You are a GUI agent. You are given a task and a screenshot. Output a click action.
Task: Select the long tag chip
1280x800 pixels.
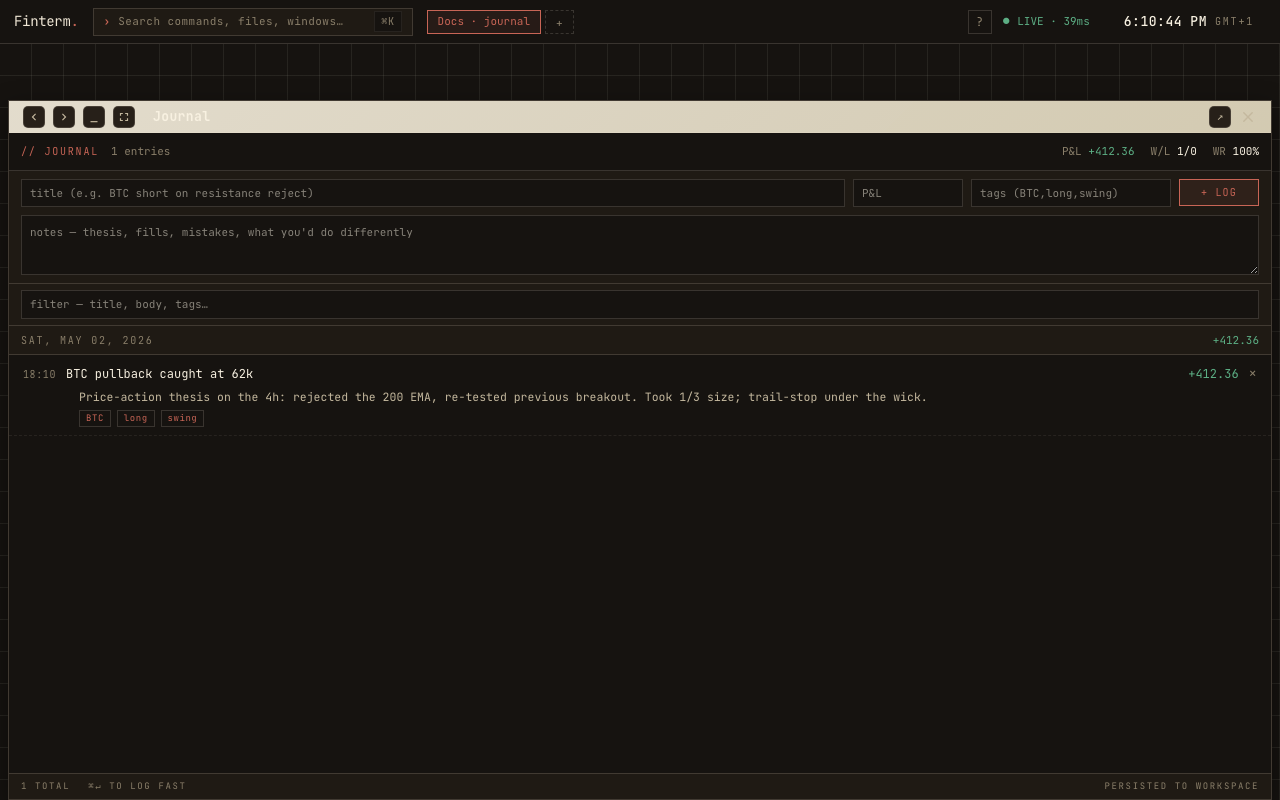(x=136, y=419)
